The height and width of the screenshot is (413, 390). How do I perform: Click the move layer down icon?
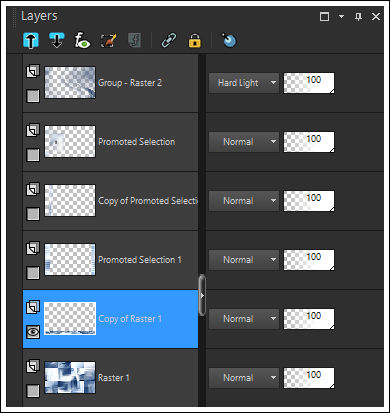tap(56, 41)
